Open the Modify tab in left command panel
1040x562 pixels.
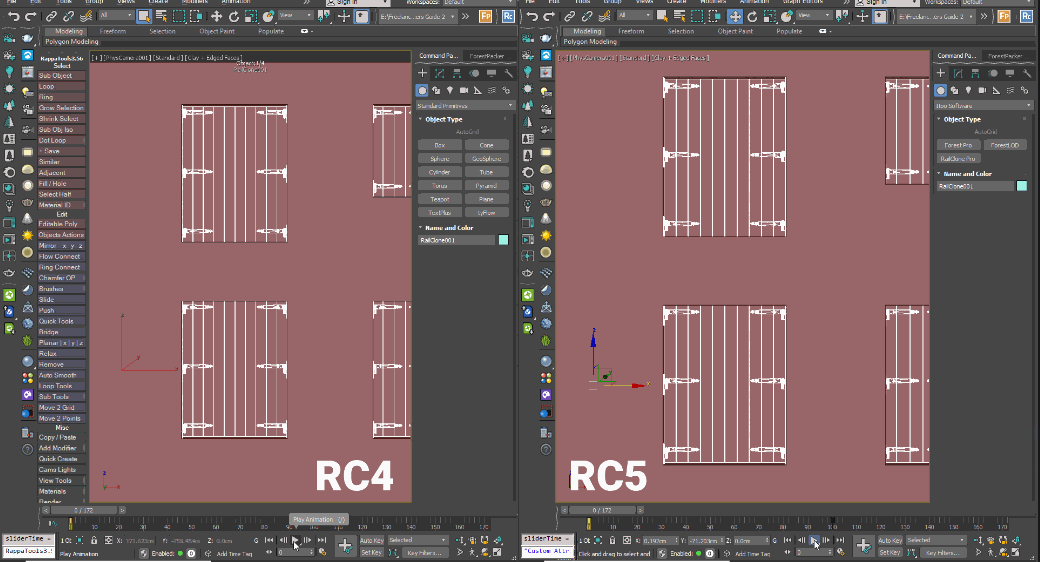pyautogui.click(x=438, y=73)
